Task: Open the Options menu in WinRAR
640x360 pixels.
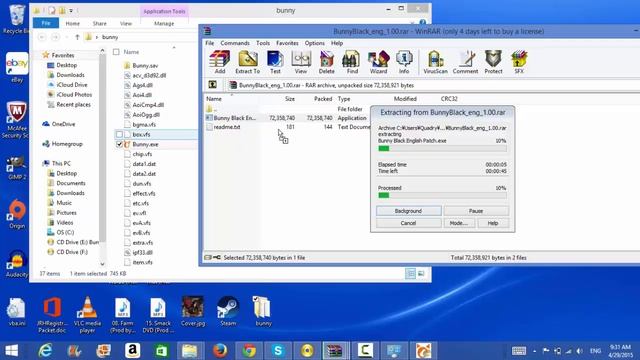Action: pyautogui.click(x=315, y=43)
